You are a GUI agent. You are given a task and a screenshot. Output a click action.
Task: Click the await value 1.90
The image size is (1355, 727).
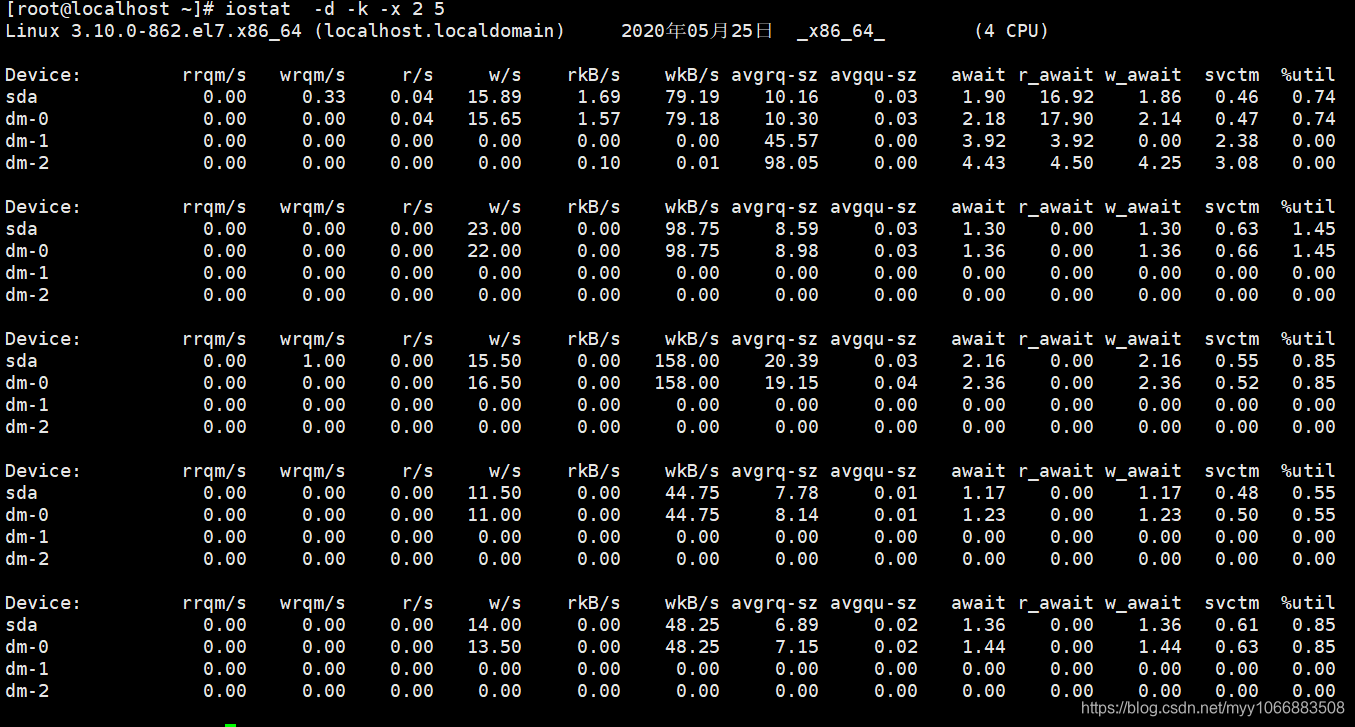[984, 97]
